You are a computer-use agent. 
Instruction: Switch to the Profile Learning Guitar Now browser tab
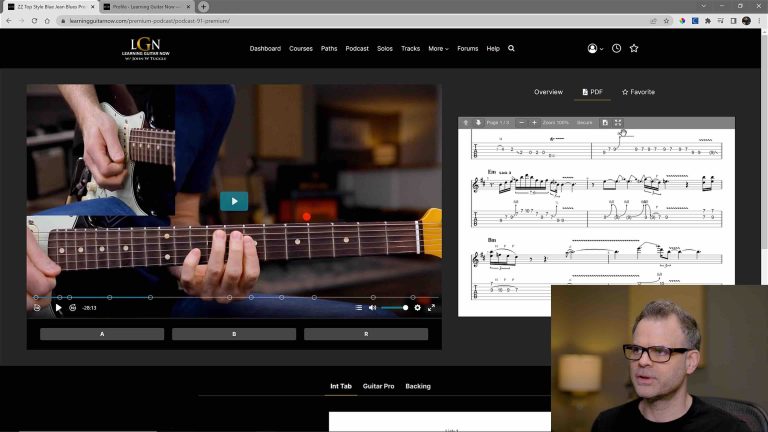coord(146,7)
